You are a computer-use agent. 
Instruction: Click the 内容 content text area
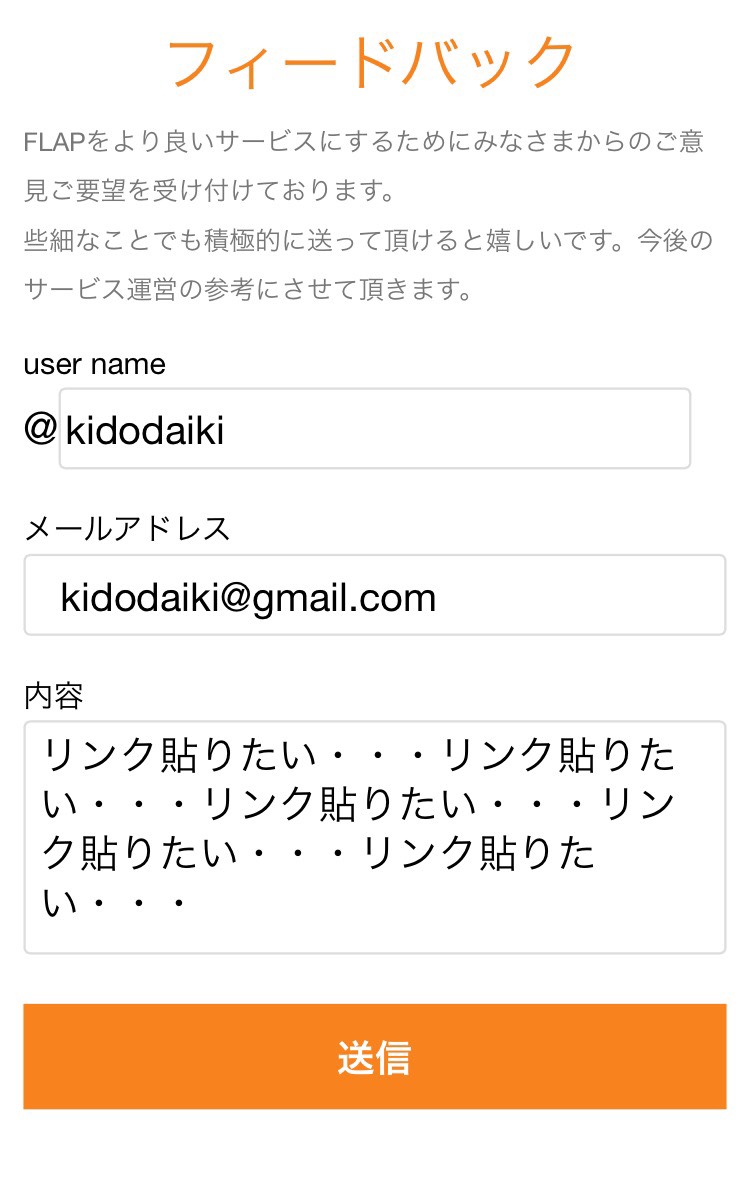(374, 837)
